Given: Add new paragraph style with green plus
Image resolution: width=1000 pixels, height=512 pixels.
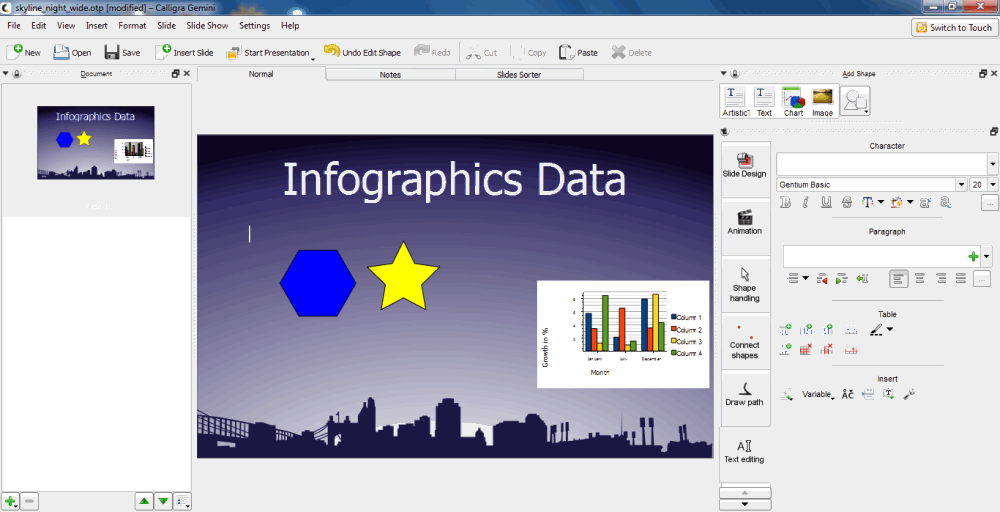Looking at the screenshot, I should pyautogui.click(x=973, y=257).
